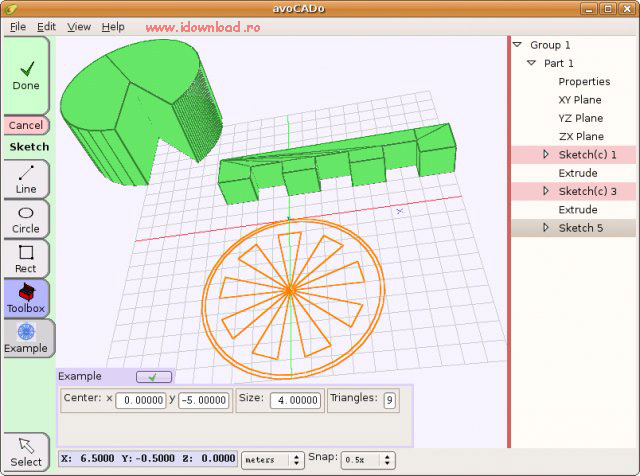
Task: Click the Size input field
Action: click(x=295, y=400)
